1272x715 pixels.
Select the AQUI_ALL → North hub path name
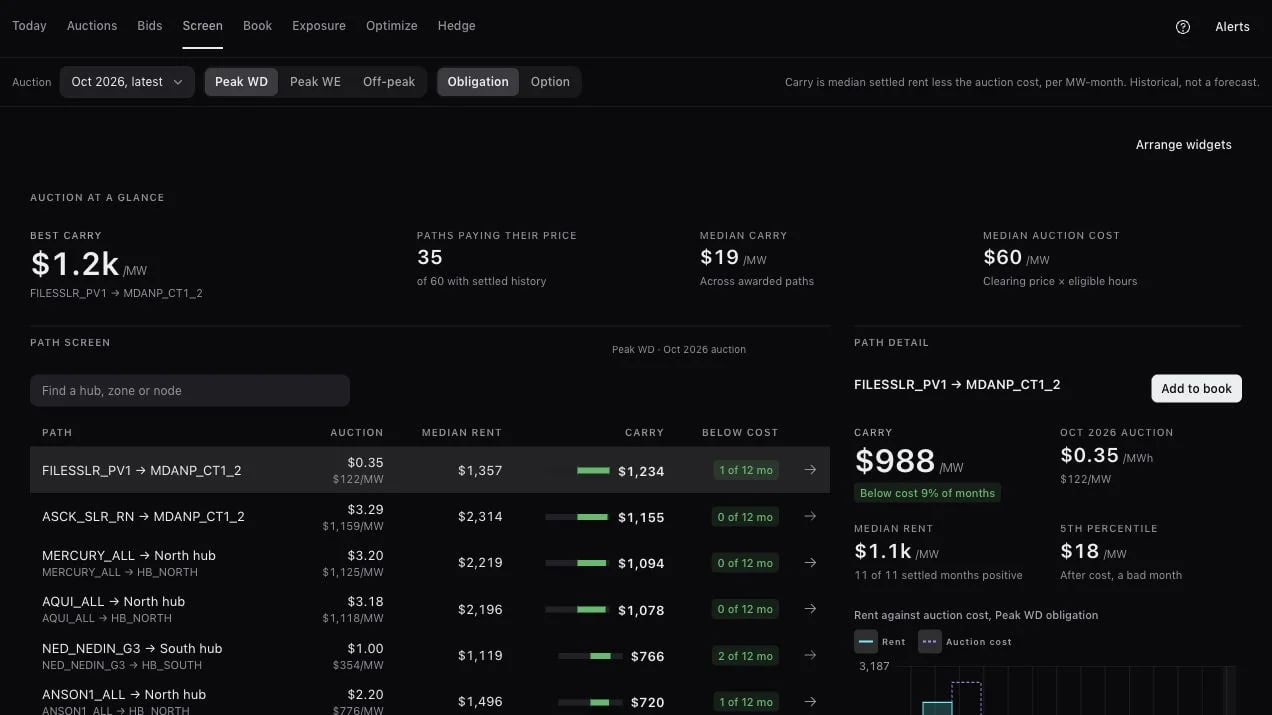point(113,602)
